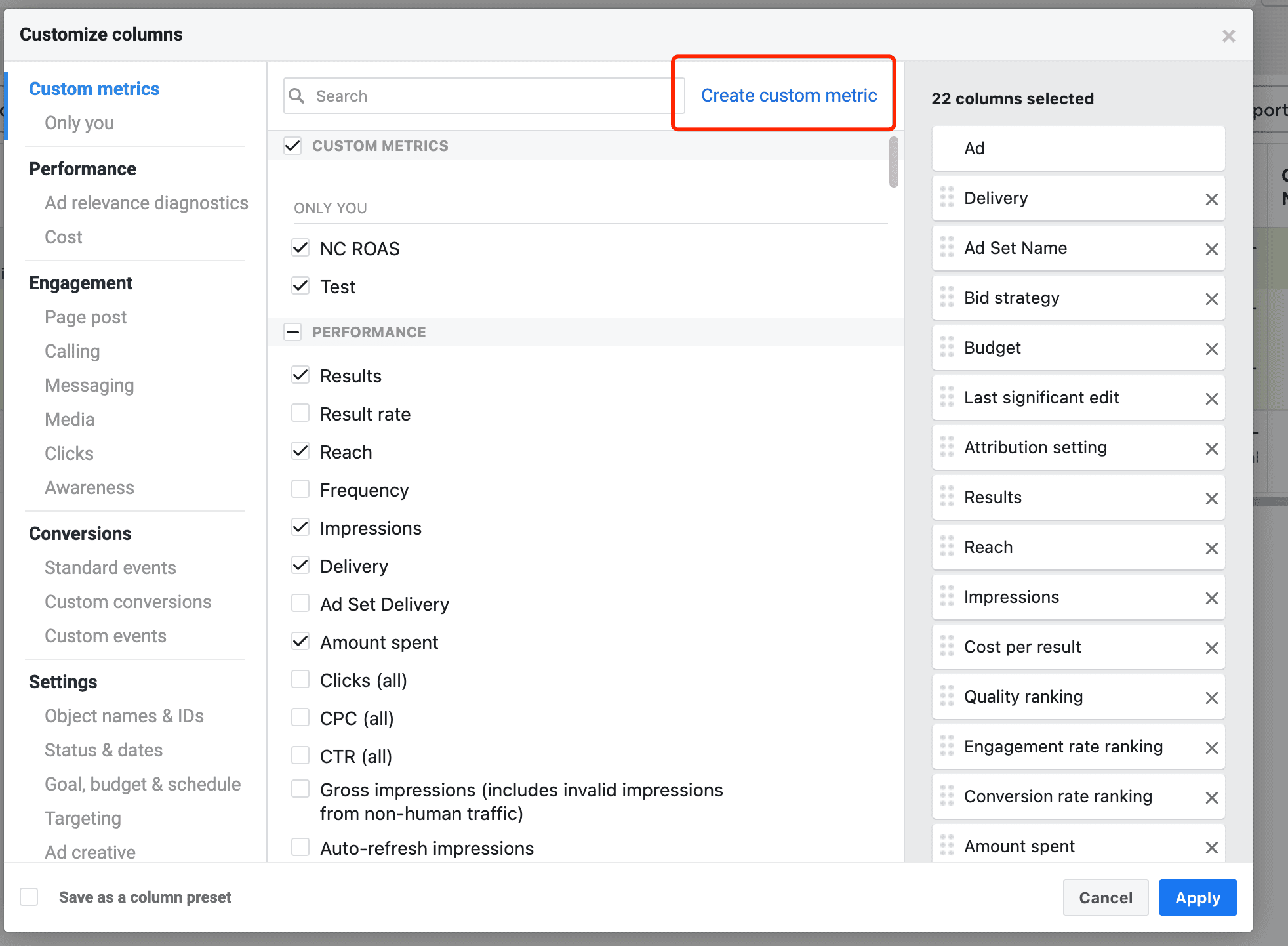1288x946 pixels.
Task: Toggle the CUSTOM METRICS section checkbox
Action: (292, 146)
